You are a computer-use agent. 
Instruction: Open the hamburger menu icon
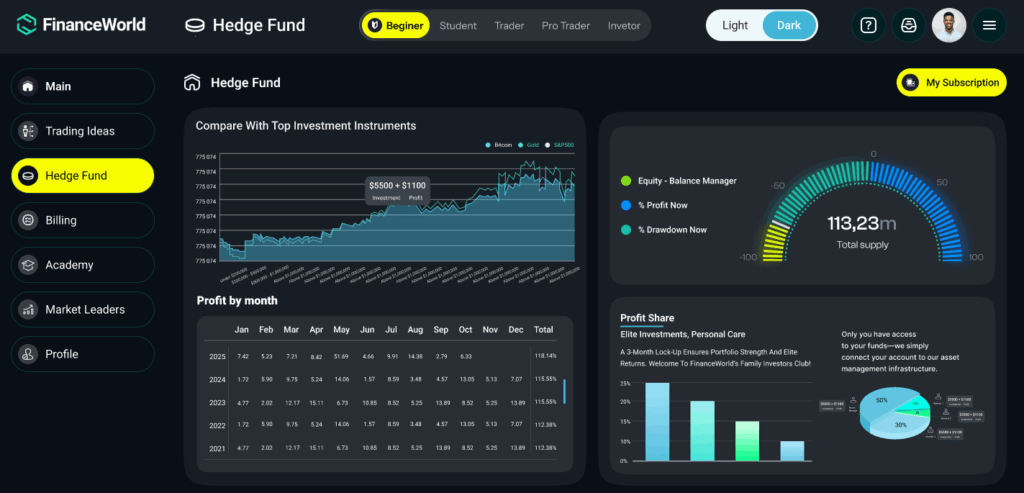click(x=989, y=26)
